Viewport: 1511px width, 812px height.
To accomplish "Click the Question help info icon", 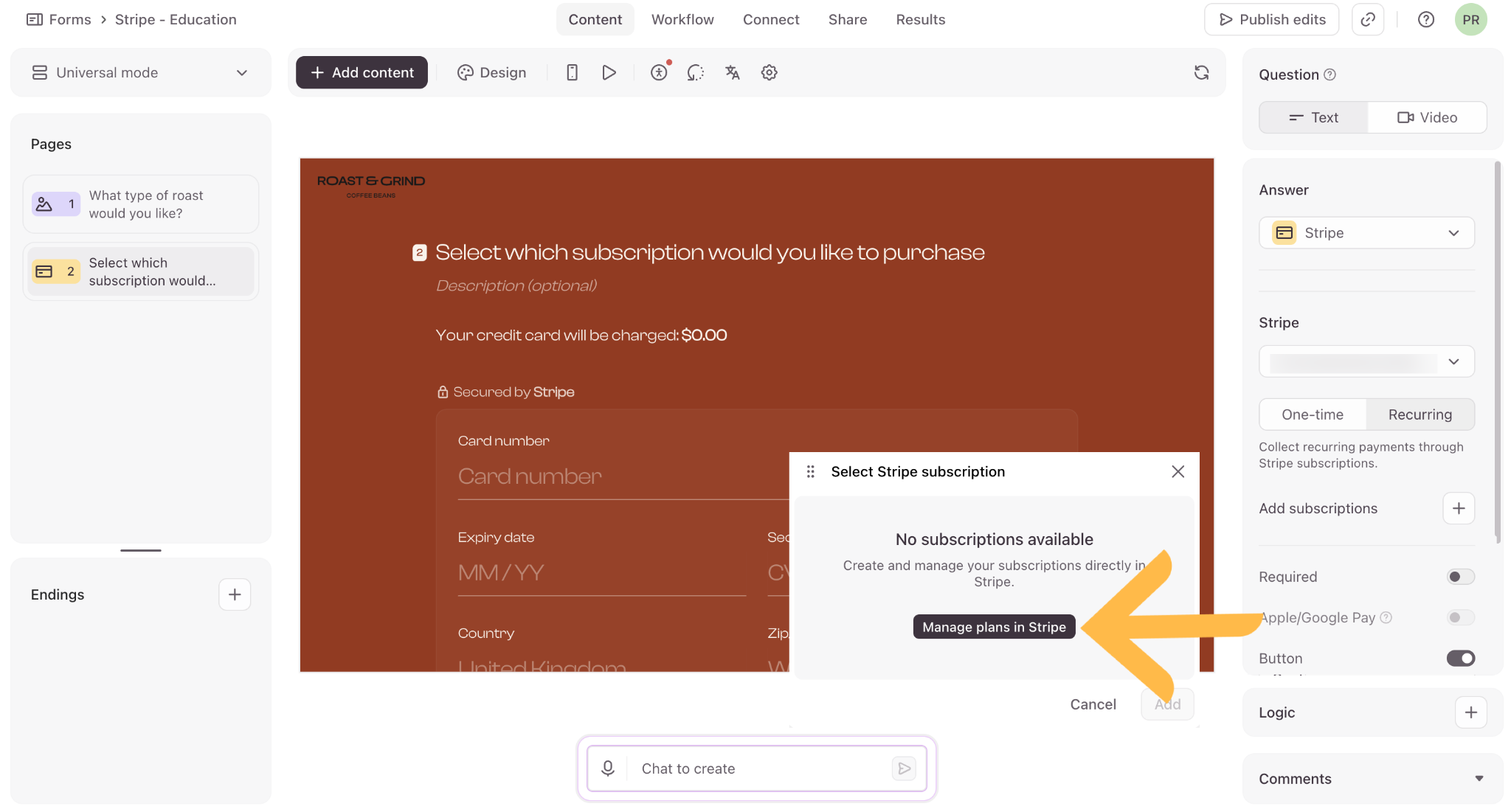I will [x=1330, y=74].
